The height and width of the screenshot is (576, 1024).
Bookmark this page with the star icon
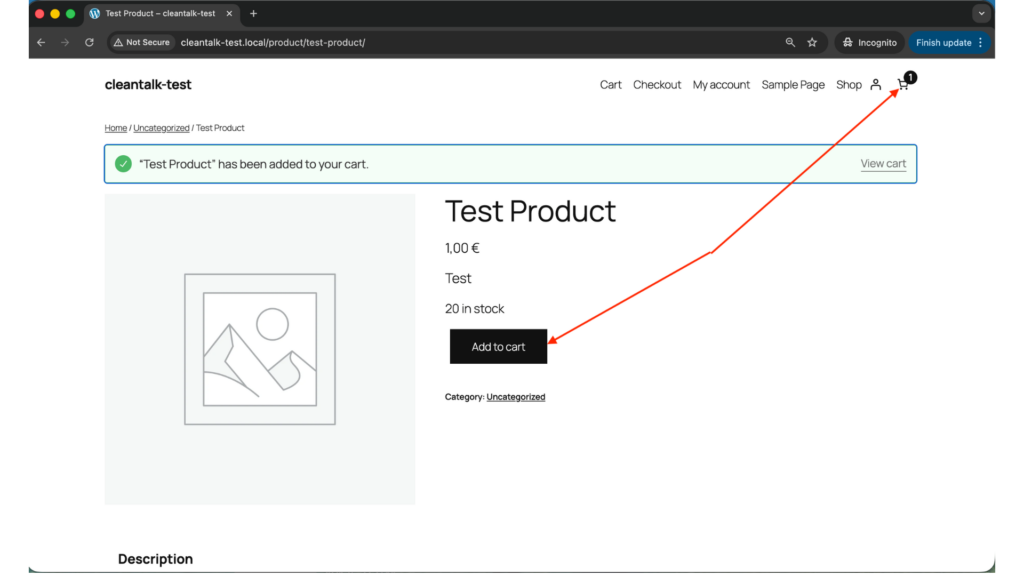(812, 42)
